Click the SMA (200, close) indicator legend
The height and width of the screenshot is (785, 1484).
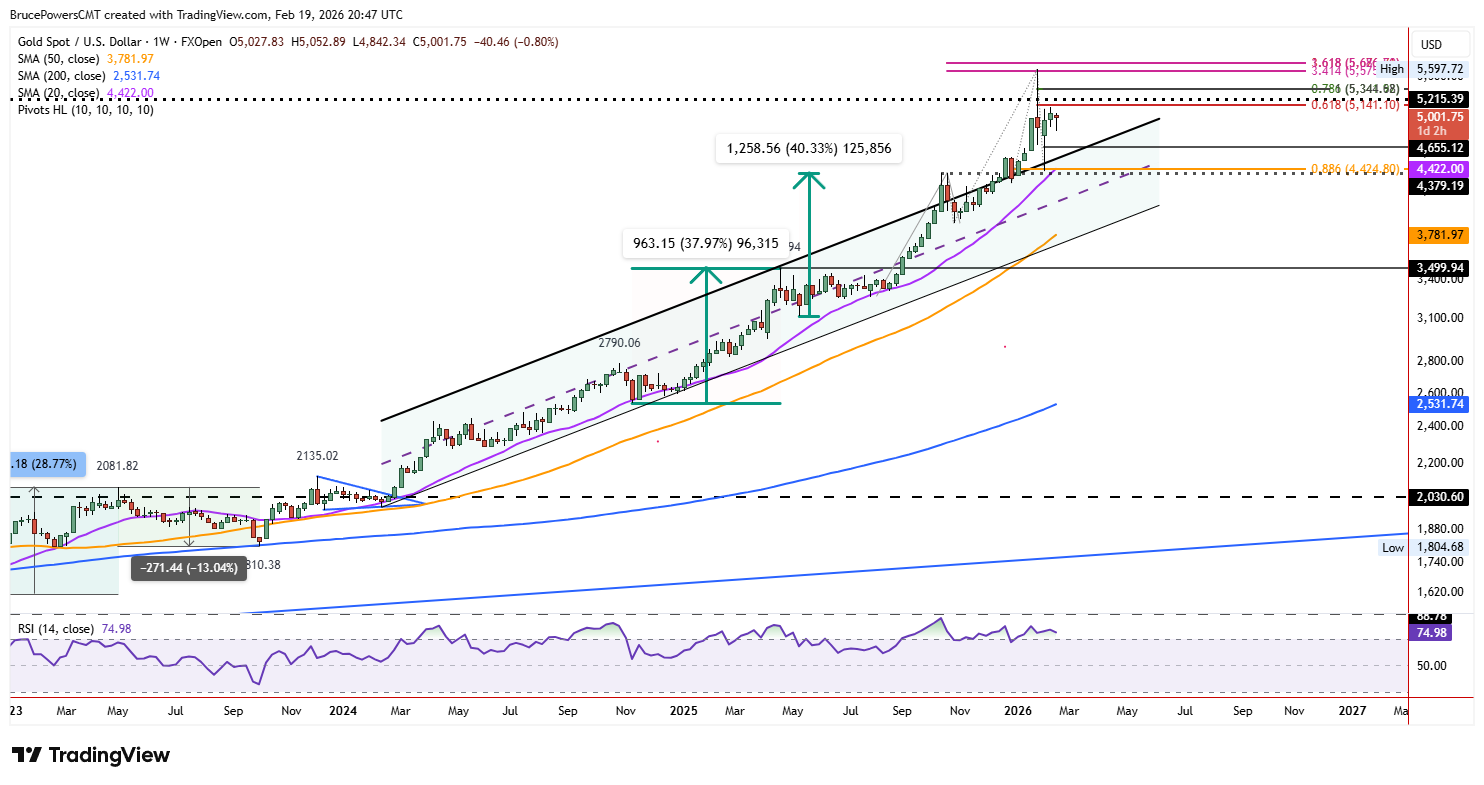click(62, 76)
